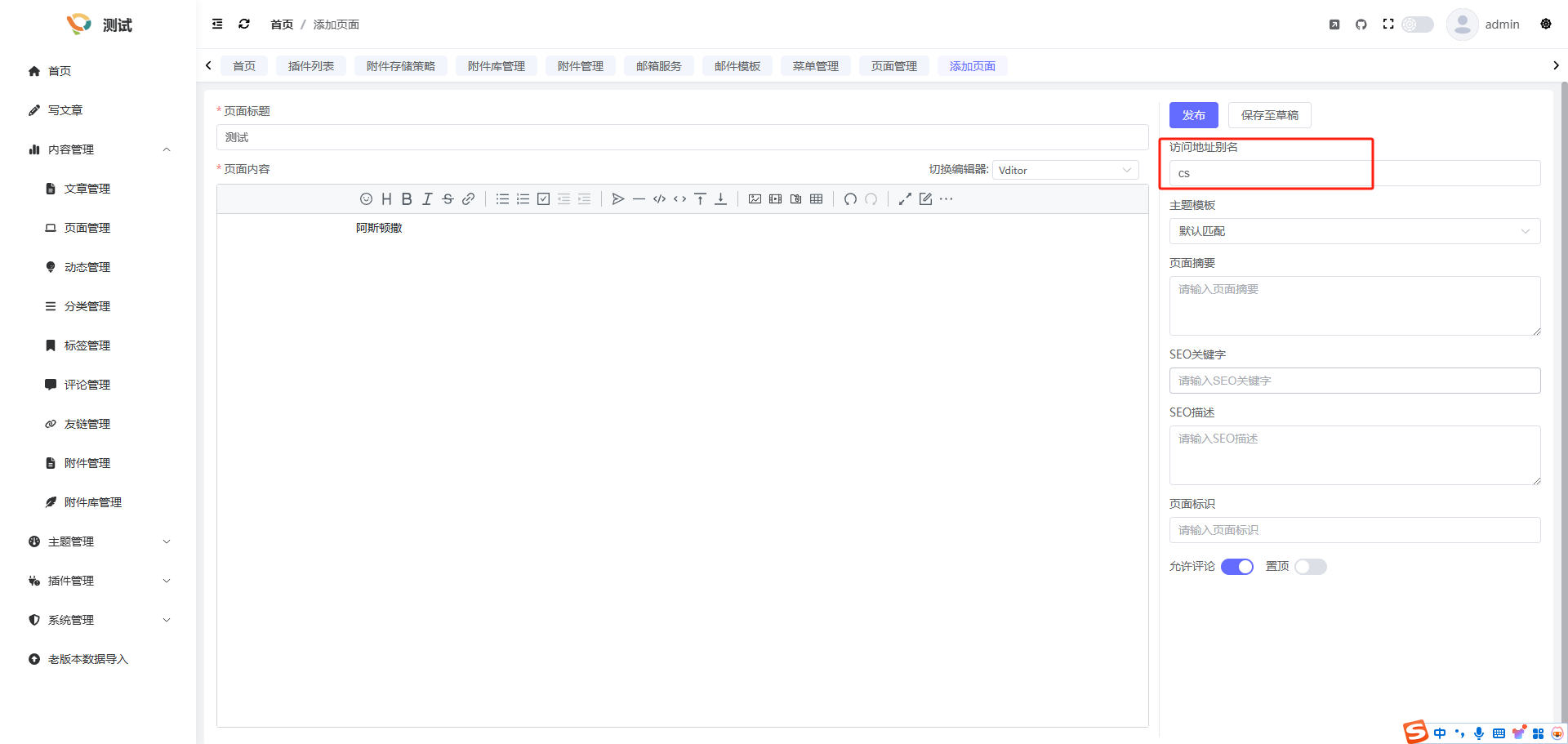Viewport: 1568px width, 744px height.
Task: Click the 保存至草稿 button
Action: point(1269,115)
